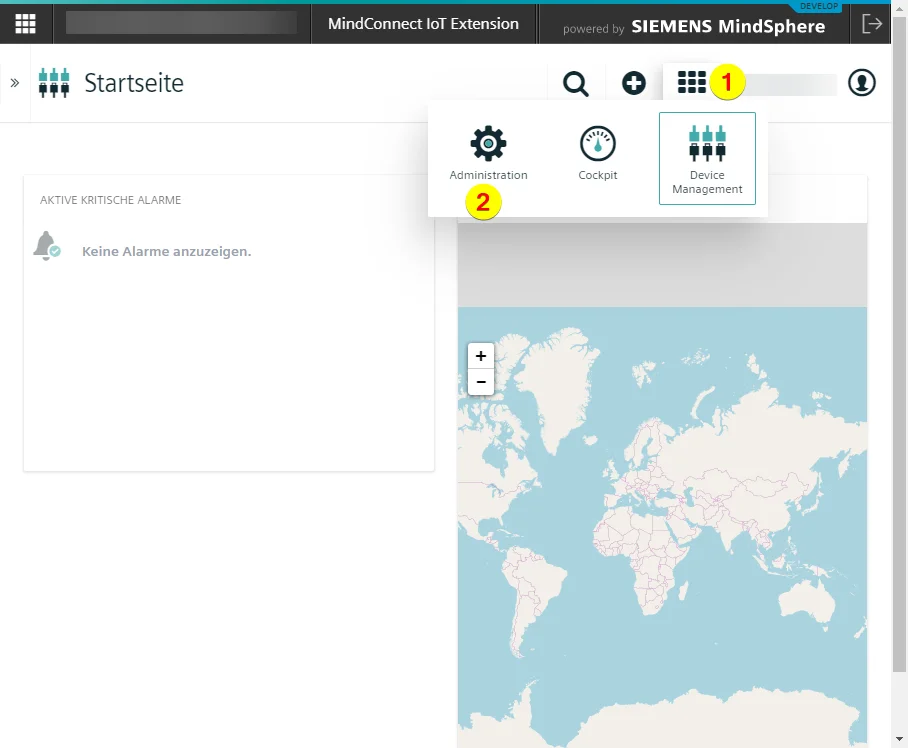Click the plus add icon
The image size is (908, 748).
(x=634, y=83)
